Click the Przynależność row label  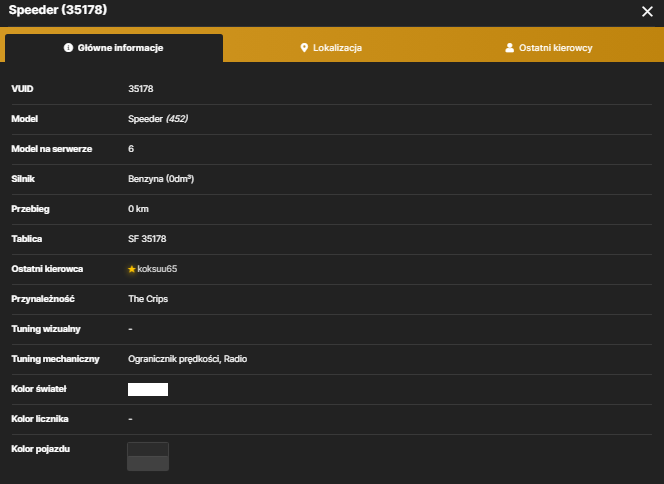(x=43, y=299)
